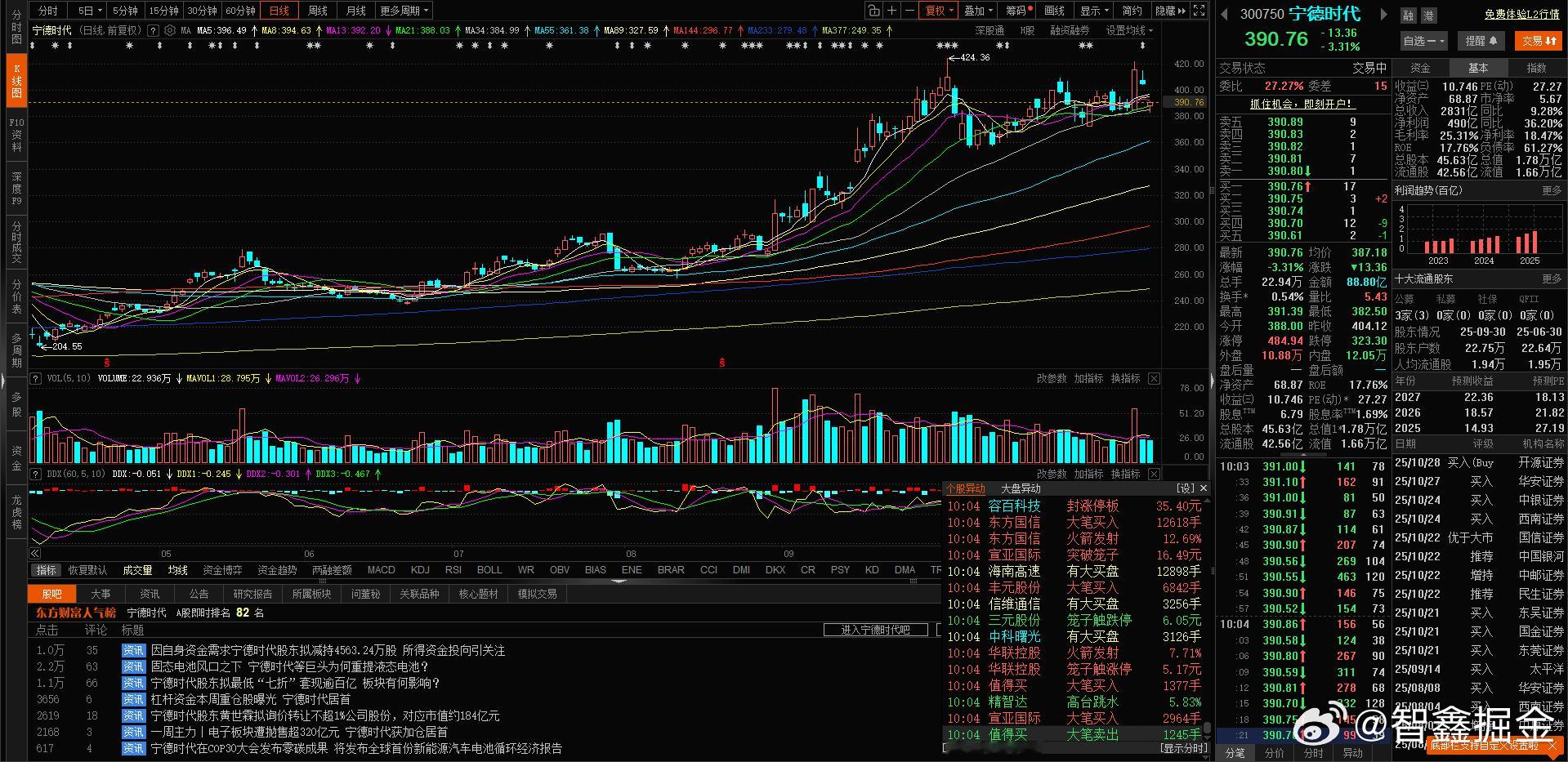Open the 复权 adjustment dropdown
Image resolution: width=1568 pixels, height=762 pixels.
click(x=939, y=11)
